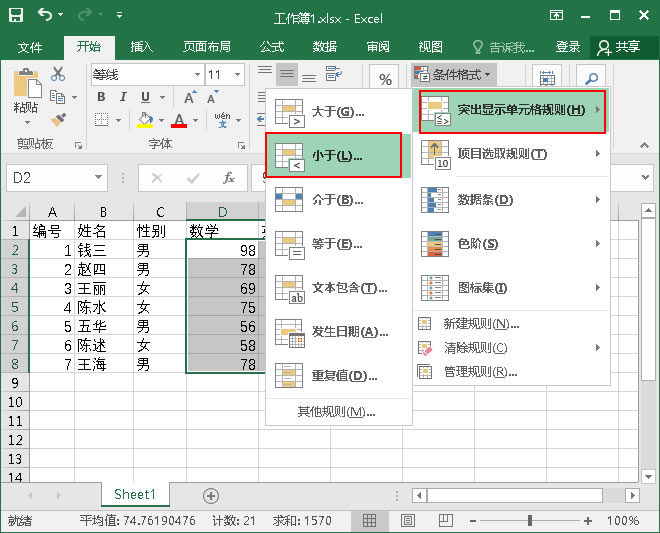Screen dimensions: 660x533
Task: Click the zoom slider handle
Action: point(530,521)
